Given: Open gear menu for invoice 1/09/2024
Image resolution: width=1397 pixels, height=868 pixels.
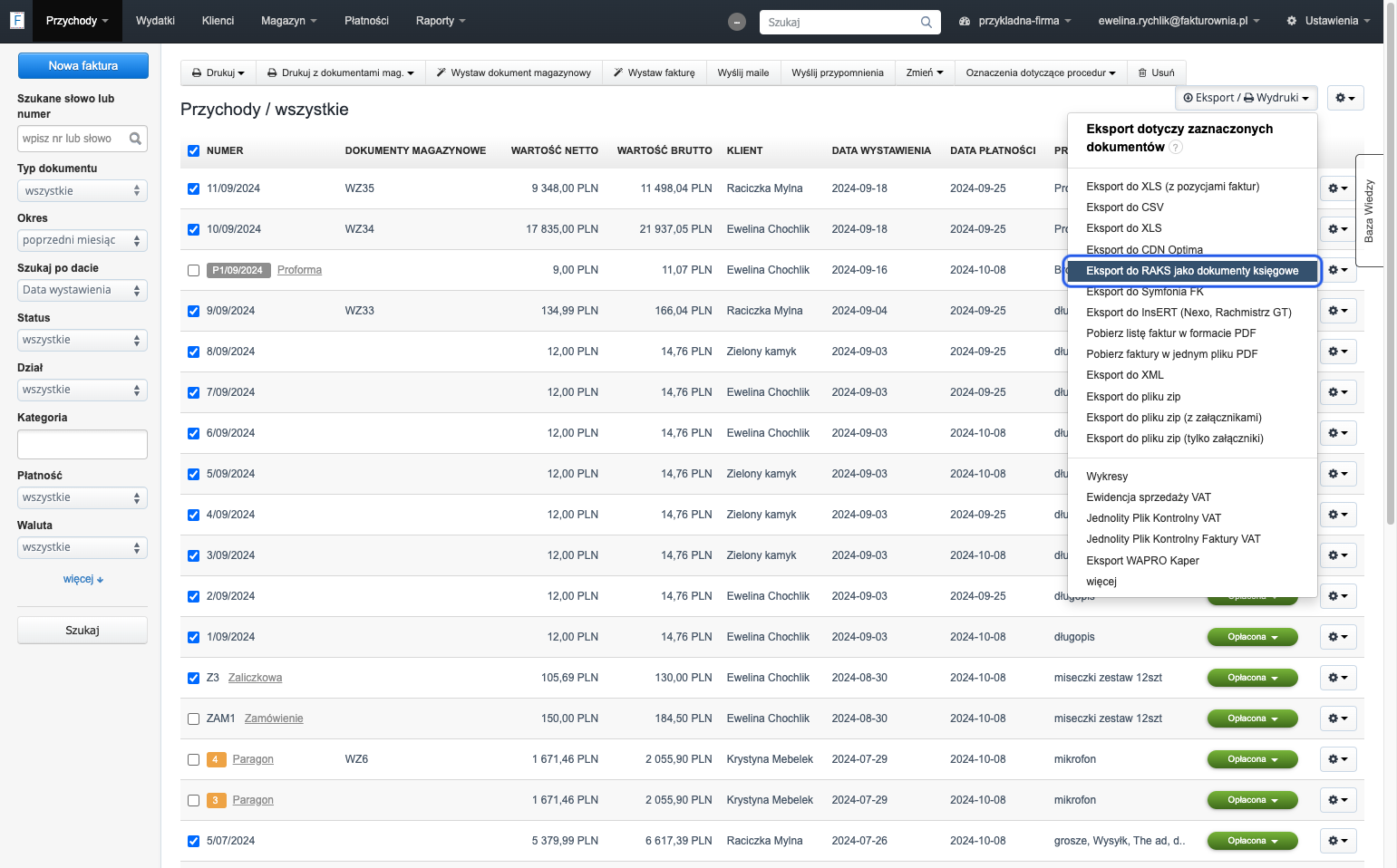Looking at the screenshot, I should 1338,637.
